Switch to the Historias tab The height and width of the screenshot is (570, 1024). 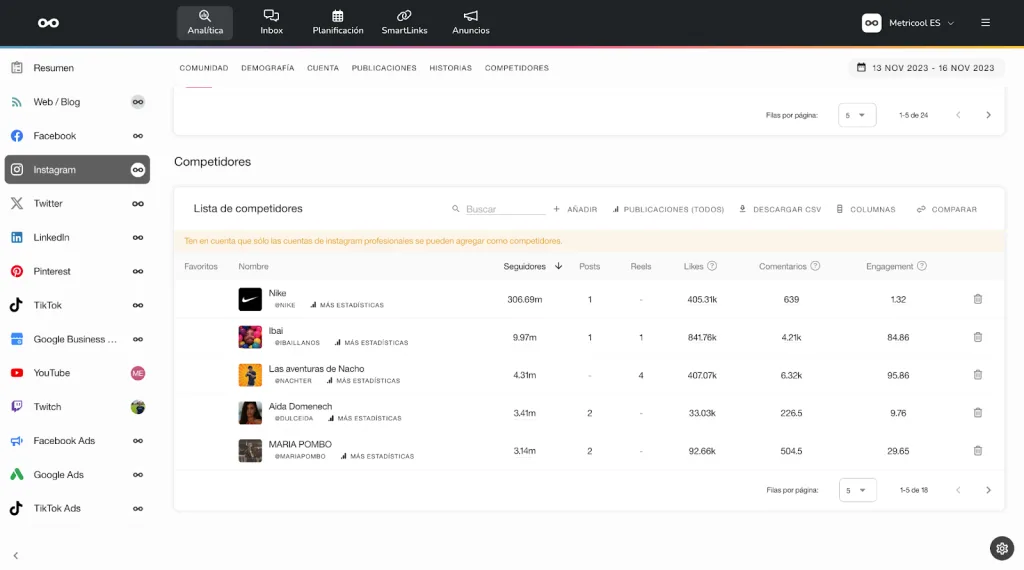click(x=451, y=68)
